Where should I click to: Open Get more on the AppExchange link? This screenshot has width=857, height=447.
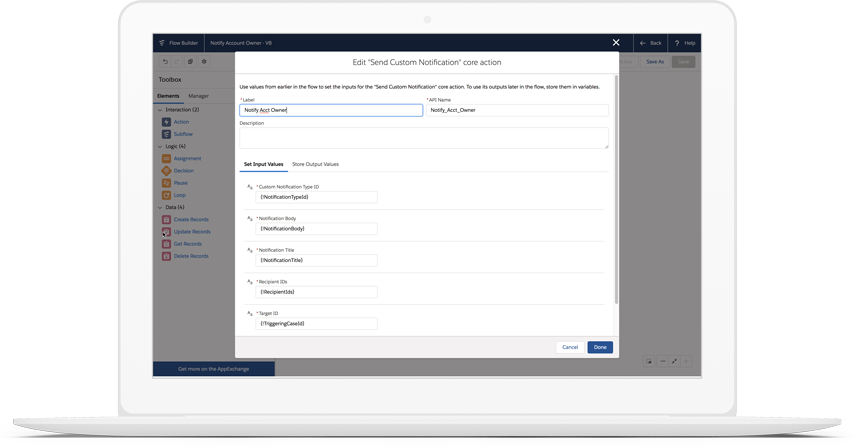[x=214, y=369]
